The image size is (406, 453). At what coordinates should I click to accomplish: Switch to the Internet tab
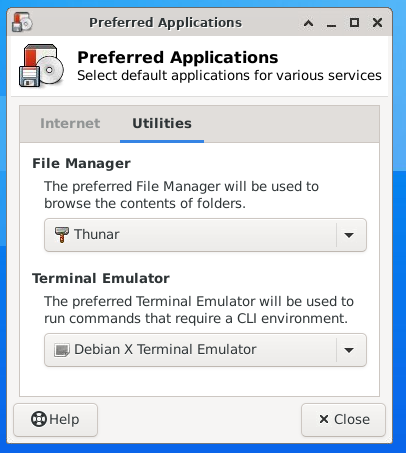coord(70,124)
